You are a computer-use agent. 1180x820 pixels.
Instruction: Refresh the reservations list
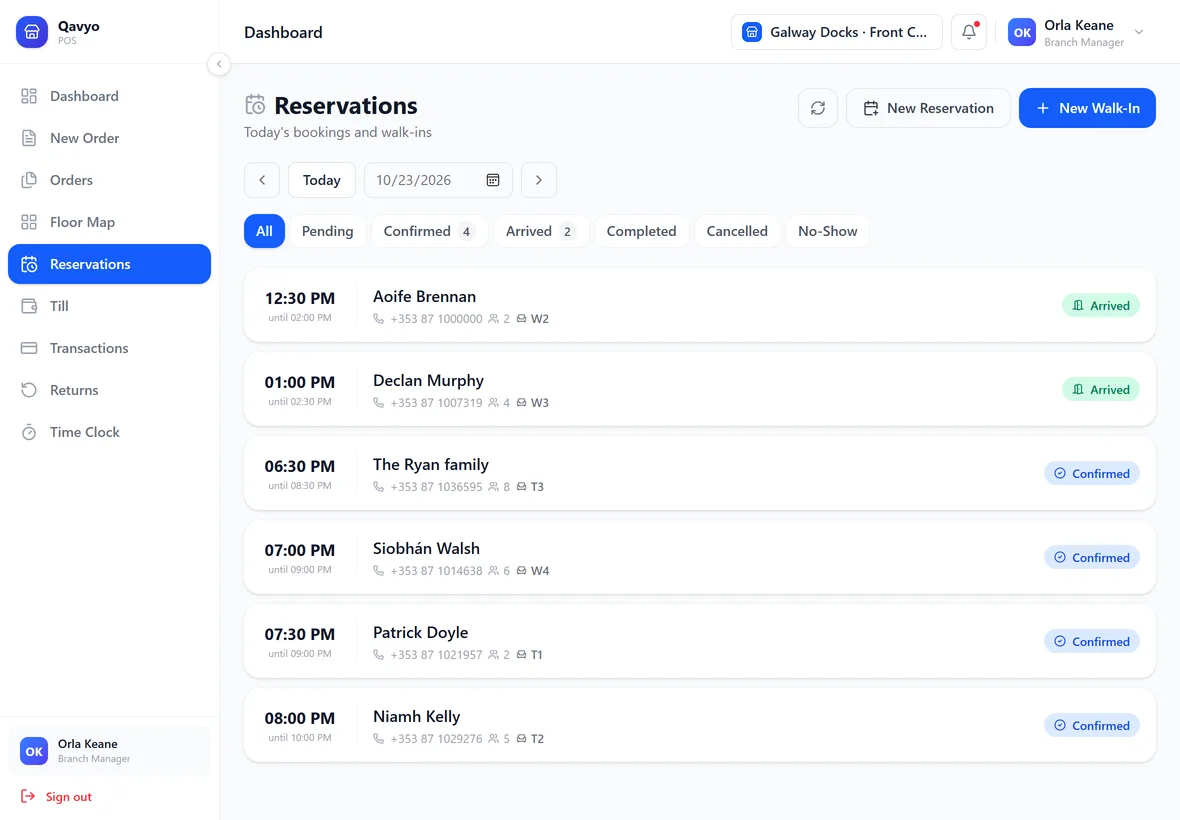tap(818, 108)
